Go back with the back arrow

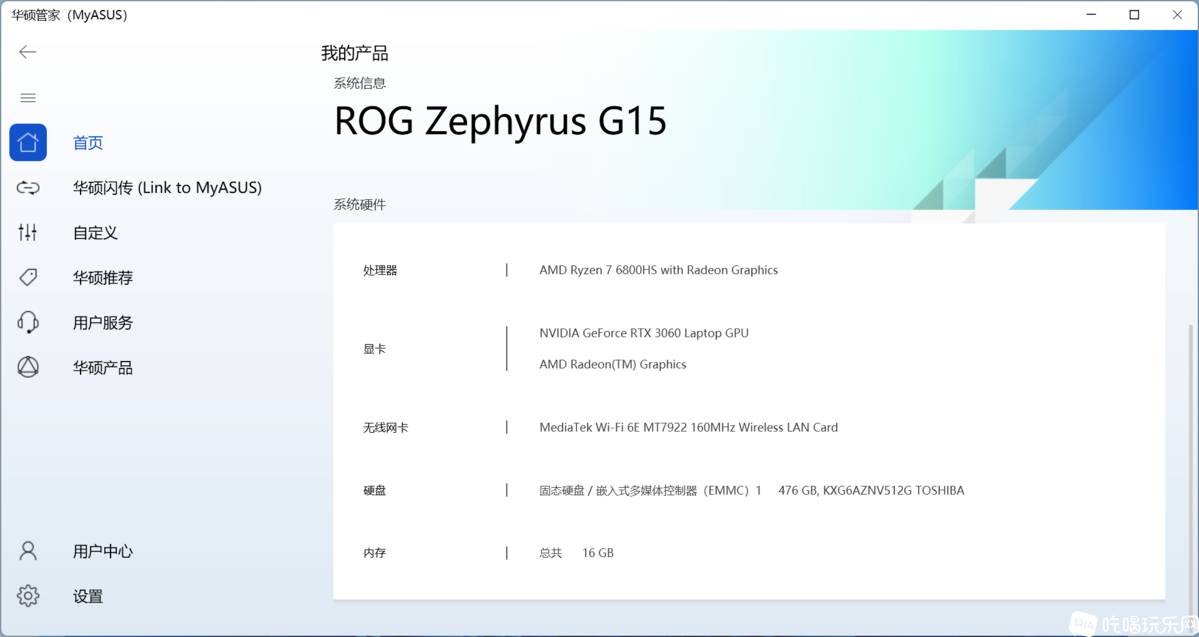coord(28,52)
